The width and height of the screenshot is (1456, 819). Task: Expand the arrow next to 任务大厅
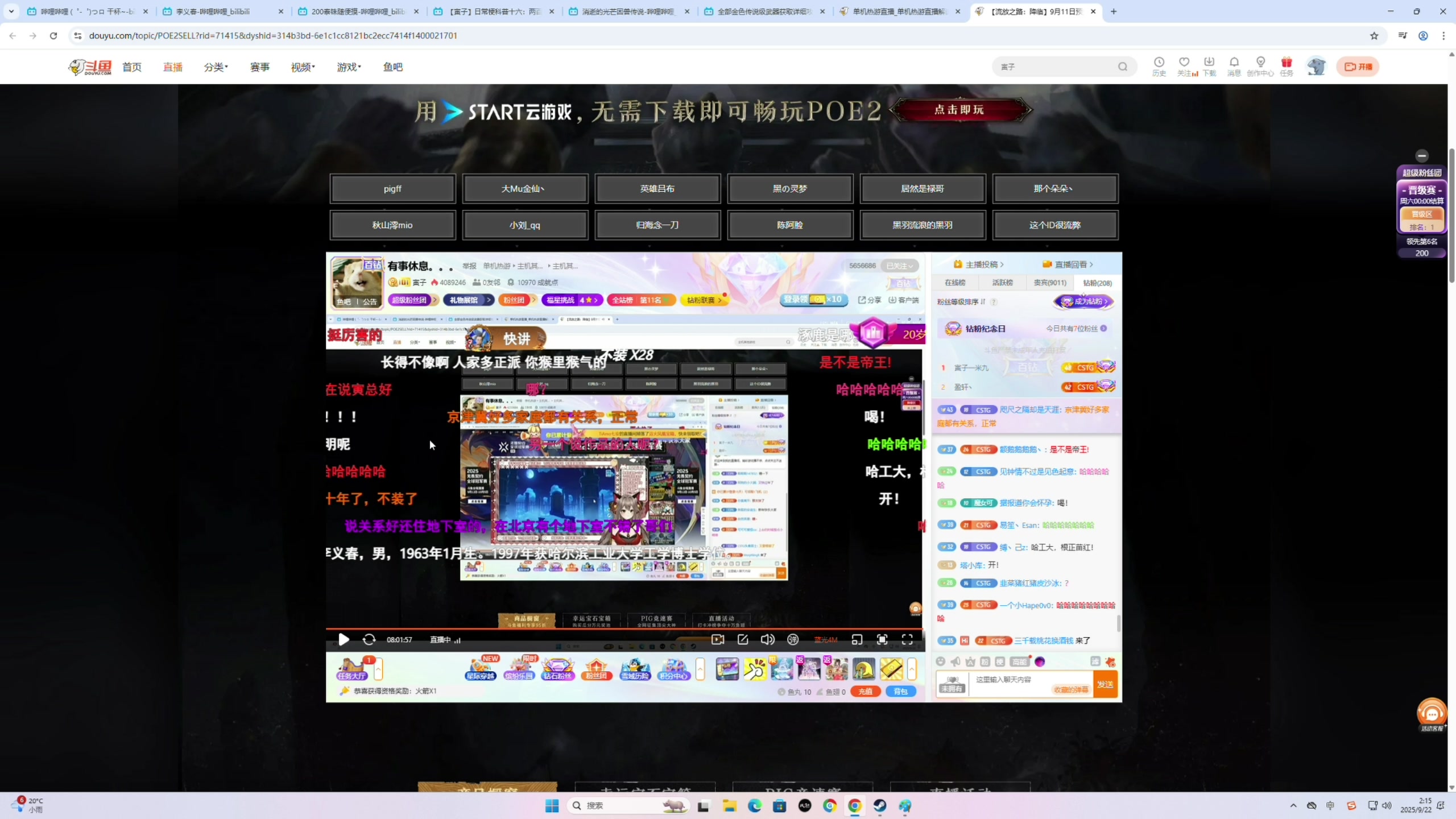point(378,669)
